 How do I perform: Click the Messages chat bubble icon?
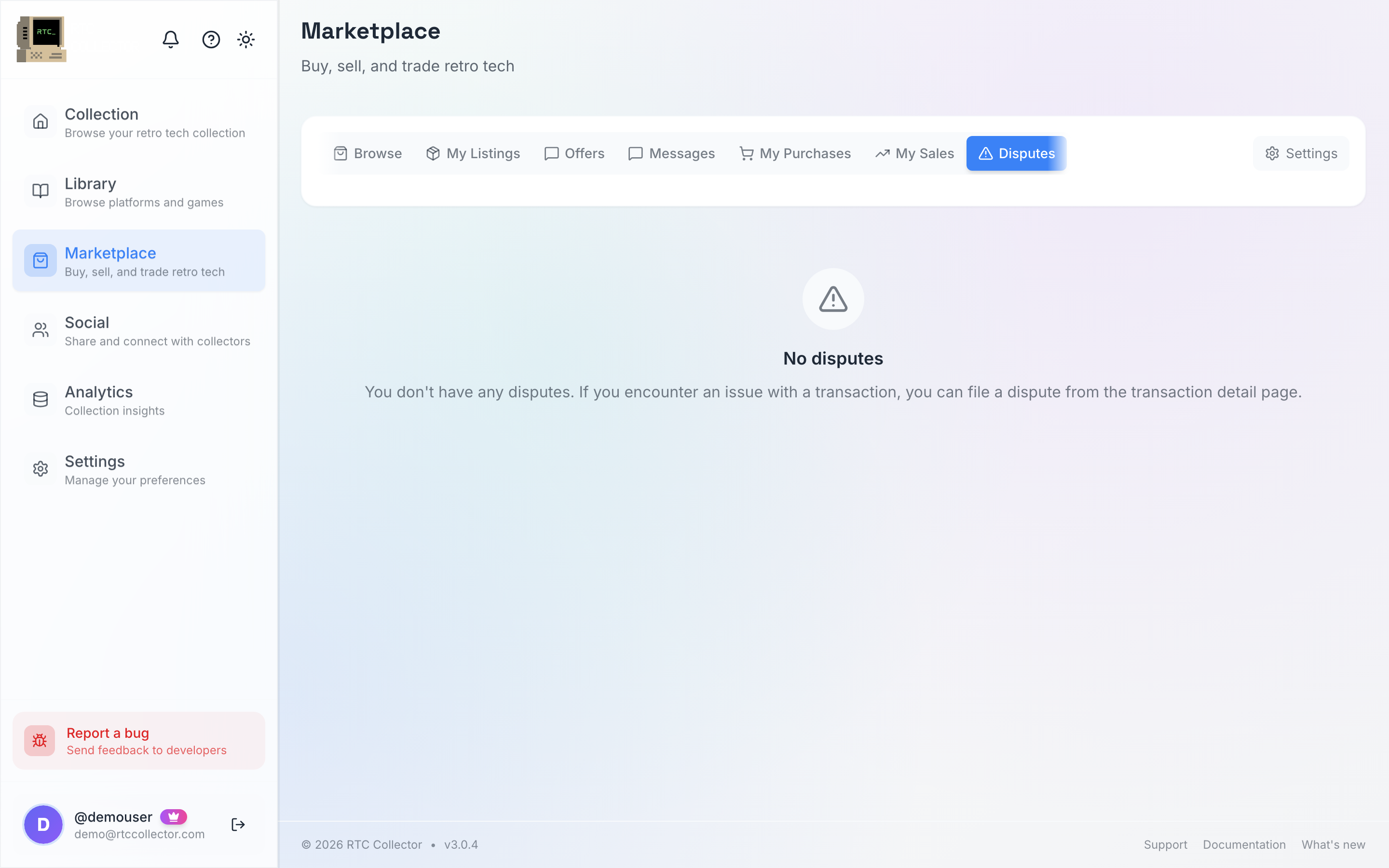(635, 153)
